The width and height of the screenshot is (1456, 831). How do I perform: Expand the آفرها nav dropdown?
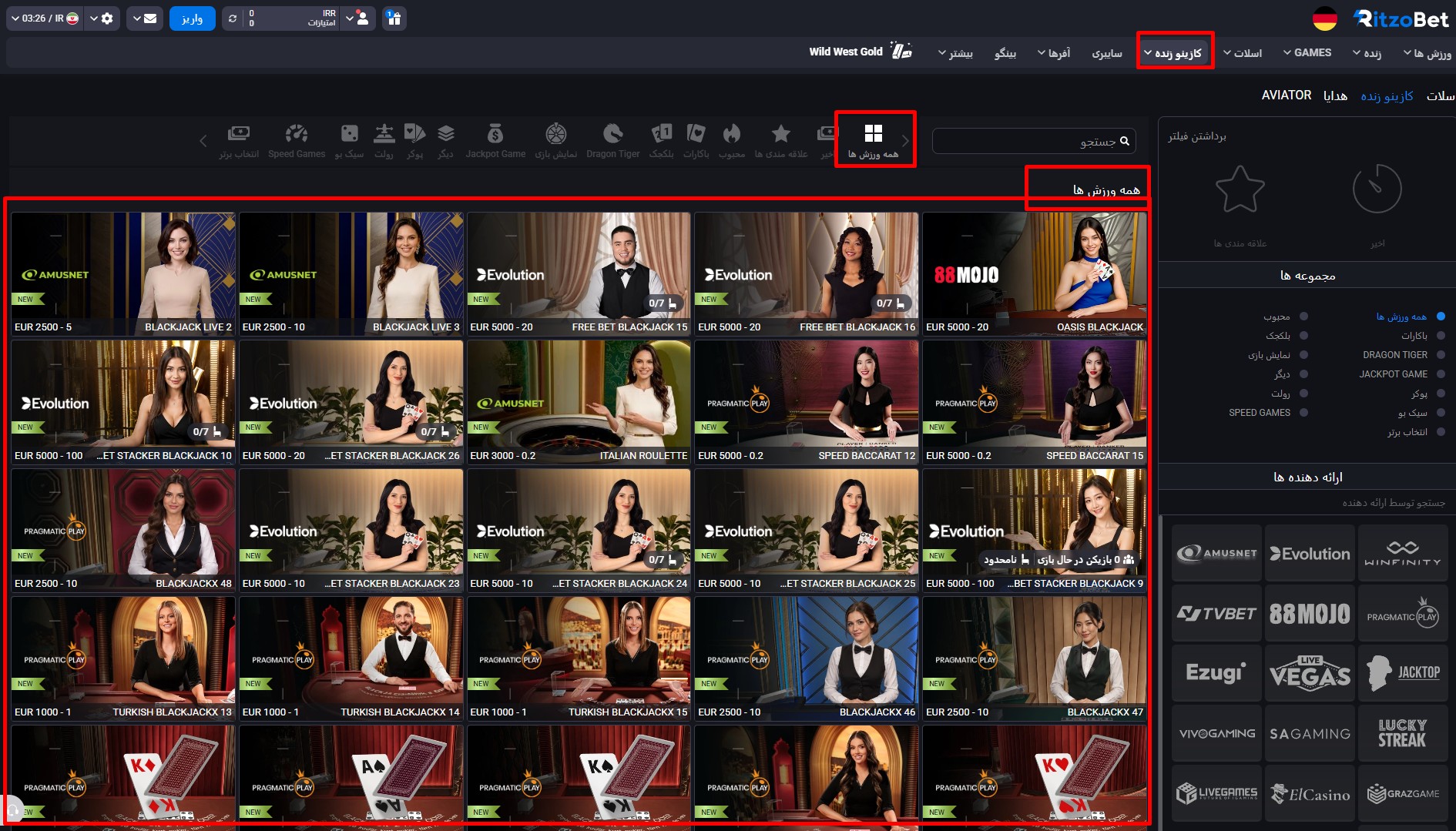coord(1054,53)
